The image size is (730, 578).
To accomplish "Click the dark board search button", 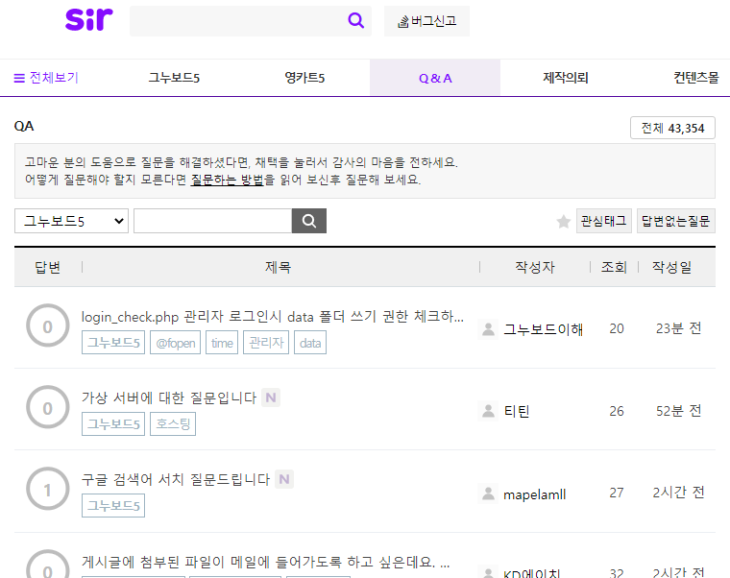I will click(309, 221).
